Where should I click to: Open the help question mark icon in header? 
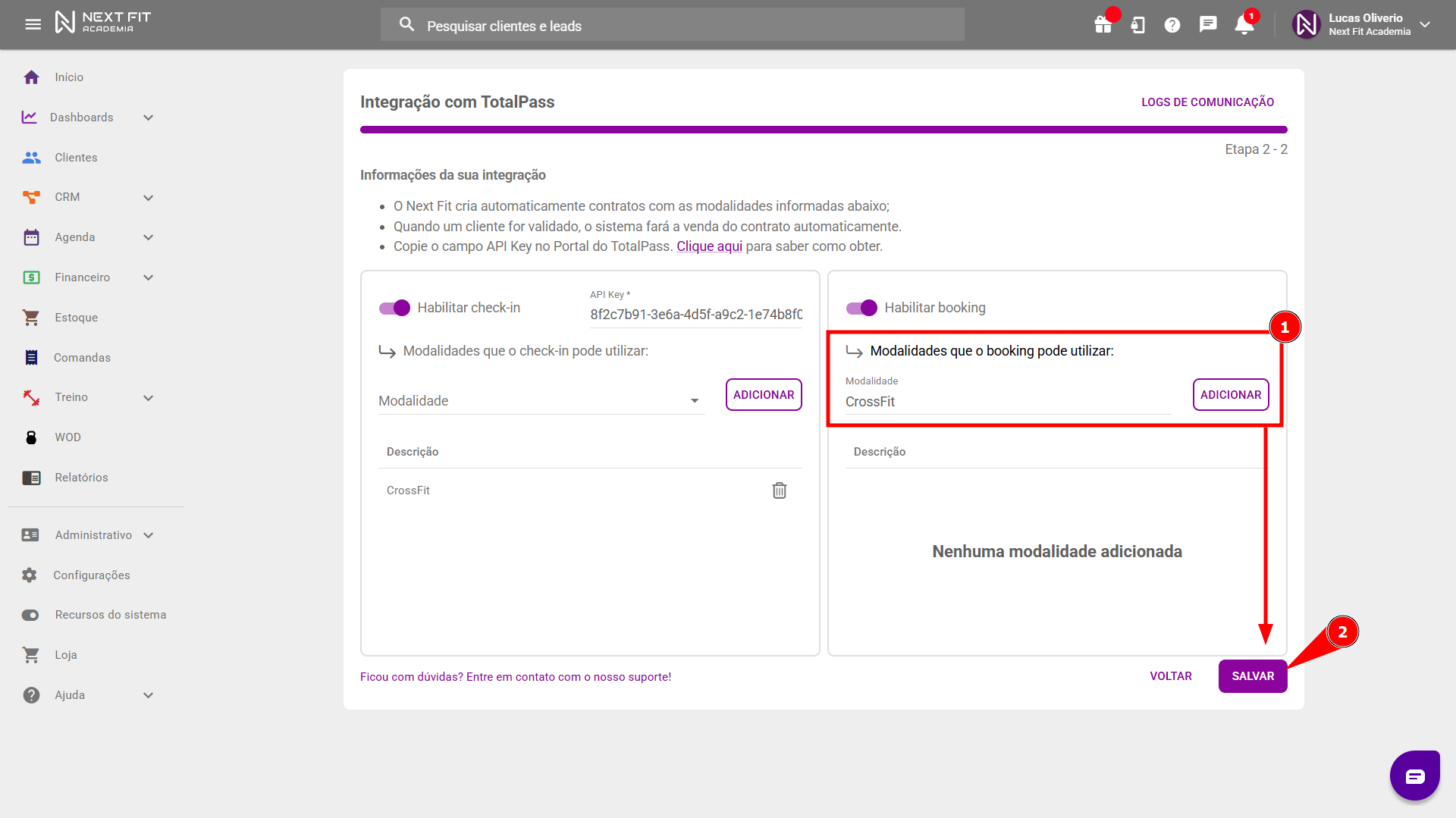(1172, 25)
